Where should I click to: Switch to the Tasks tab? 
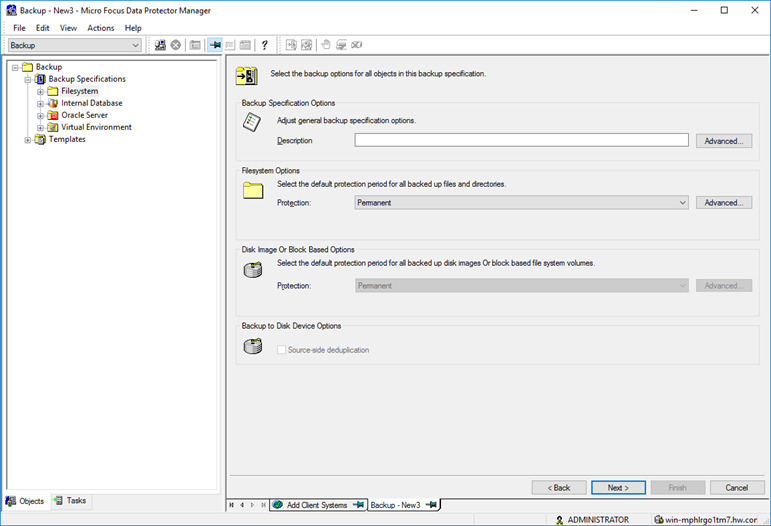click(x=71, y=500)
